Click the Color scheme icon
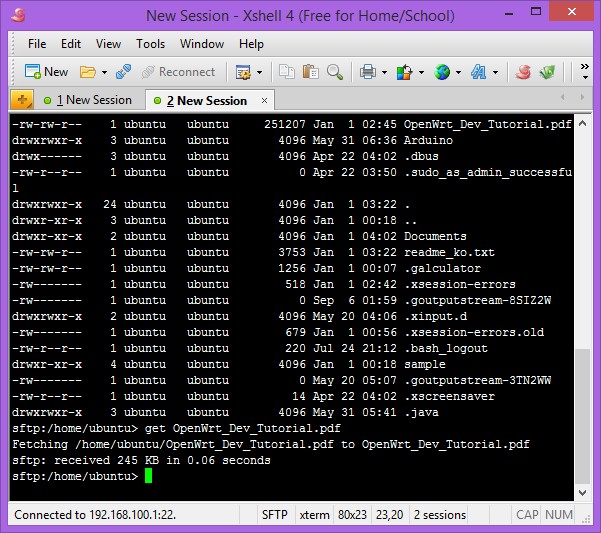 [404, 72]
